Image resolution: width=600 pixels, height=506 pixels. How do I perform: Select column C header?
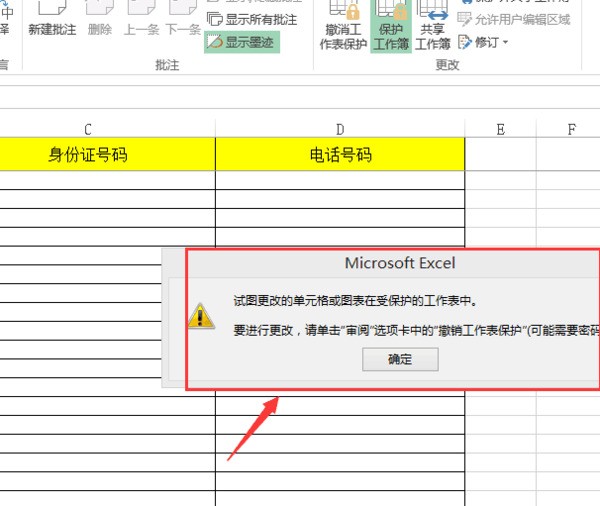(x=88, y=129)
